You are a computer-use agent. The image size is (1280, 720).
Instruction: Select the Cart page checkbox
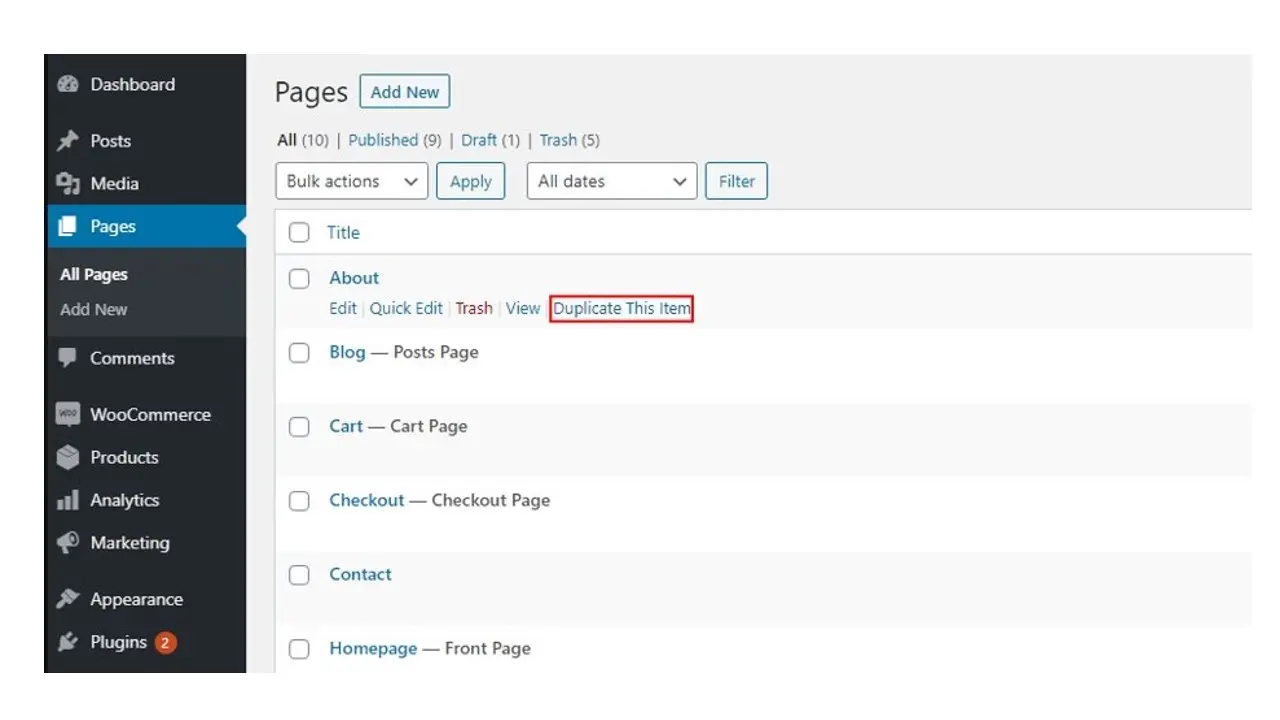click(x=299, y=427)
